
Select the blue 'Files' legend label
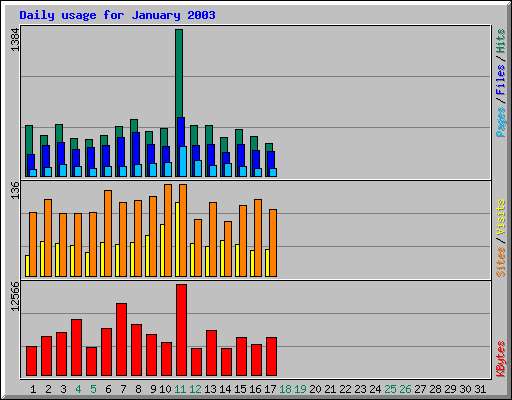(500, 80)
